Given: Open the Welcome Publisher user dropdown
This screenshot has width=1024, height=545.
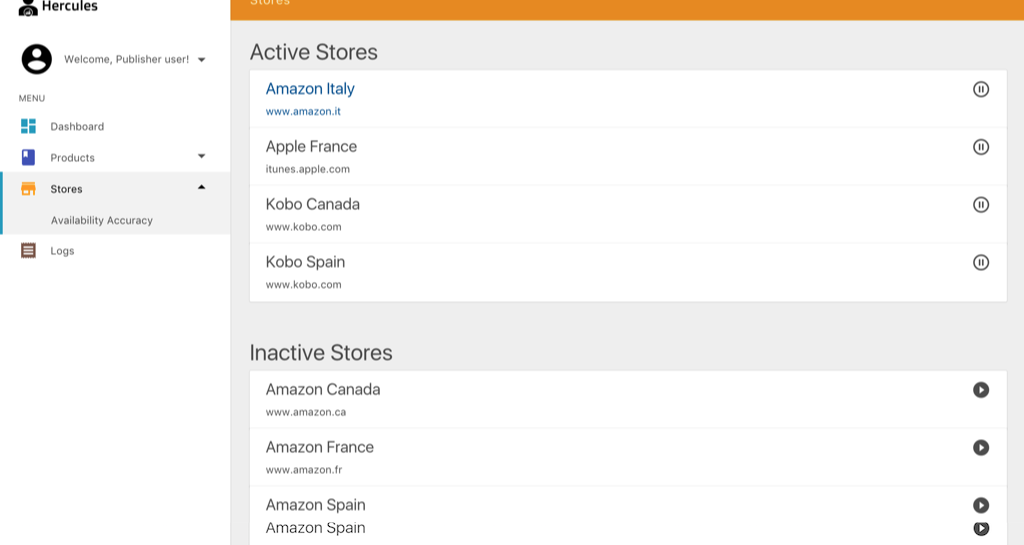Looking at the screenshot, I should (x=201, y=60).
